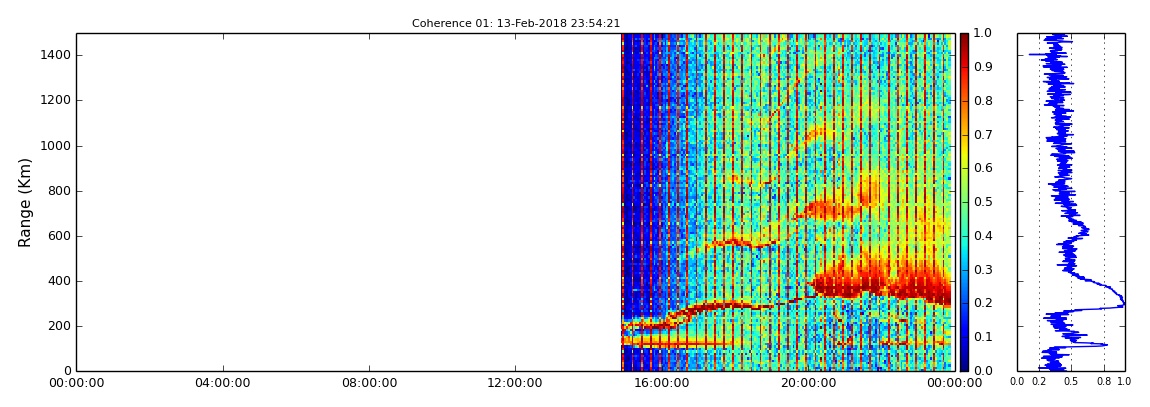Image resolution: width=1150 pixels, height=407 pixels.
Task: Click the profile plot 0.8 tick label
Action: tap(1105, 382)
